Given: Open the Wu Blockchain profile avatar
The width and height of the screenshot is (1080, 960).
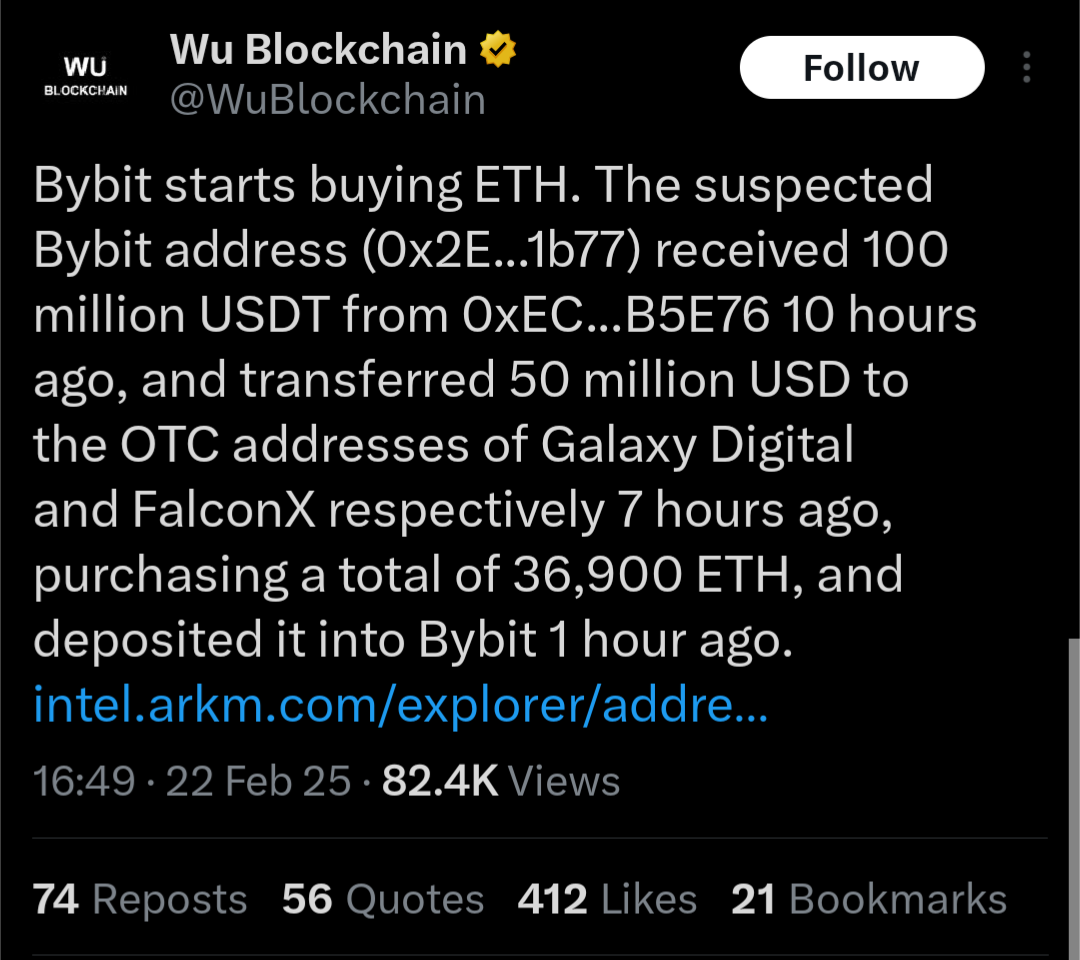Looking at the screenshot, I should (85, 75).
